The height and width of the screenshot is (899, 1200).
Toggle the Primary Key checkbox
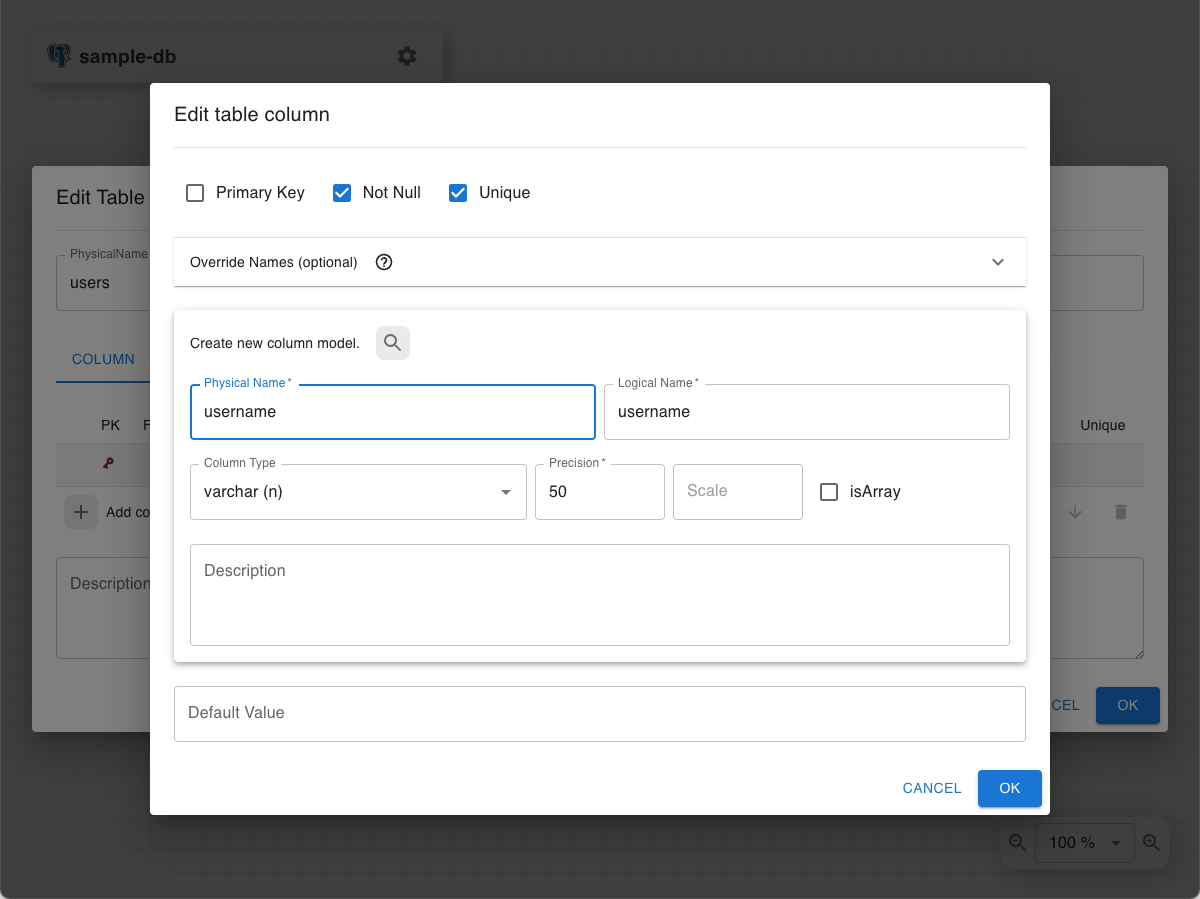195,193
